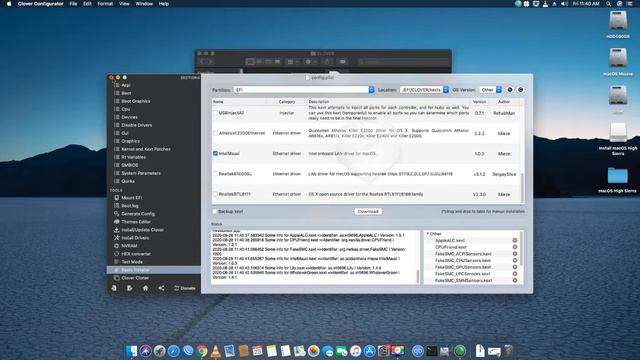This screenshot has height=360, width=640.
Task: Open Google Chrome from the Dock
Action: click(x=202, y=351)
